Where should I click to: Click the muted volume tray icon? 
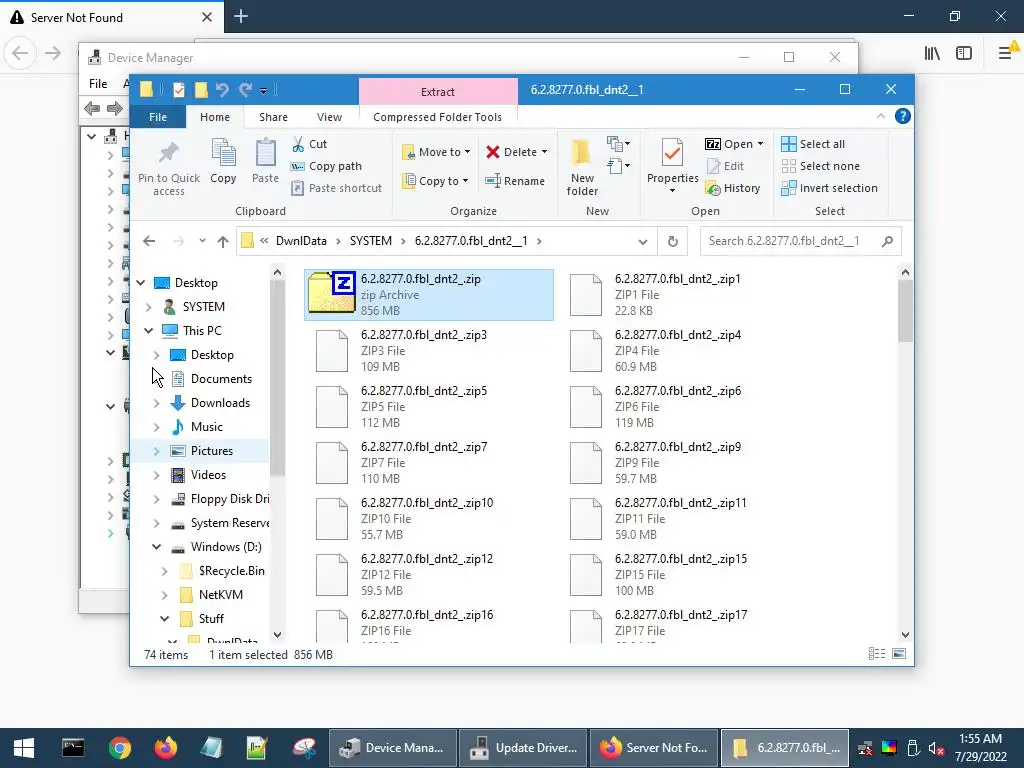tap(936, 748)
